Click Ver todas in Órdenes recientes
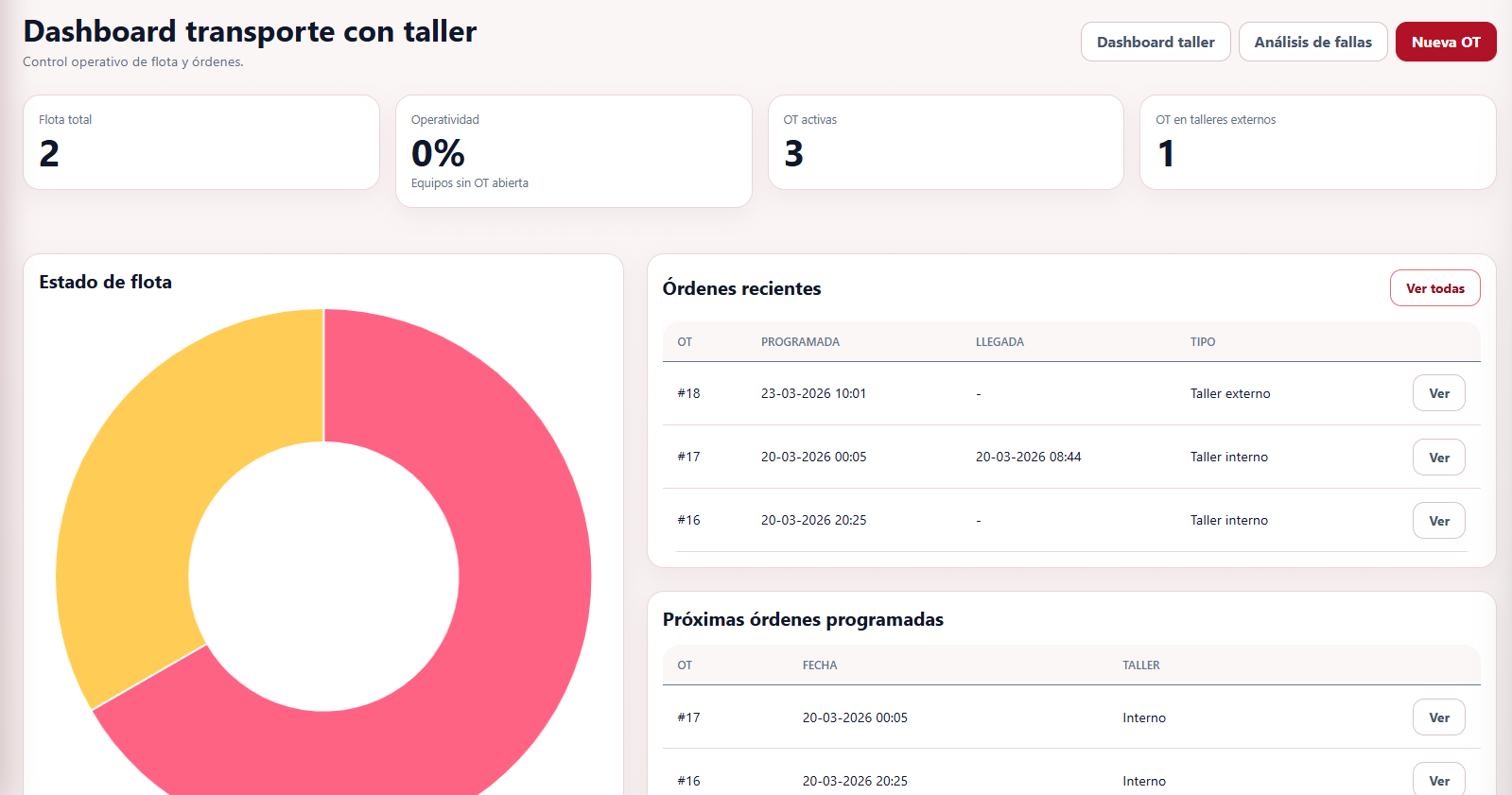1512x795 pixels. point(1434,288)
